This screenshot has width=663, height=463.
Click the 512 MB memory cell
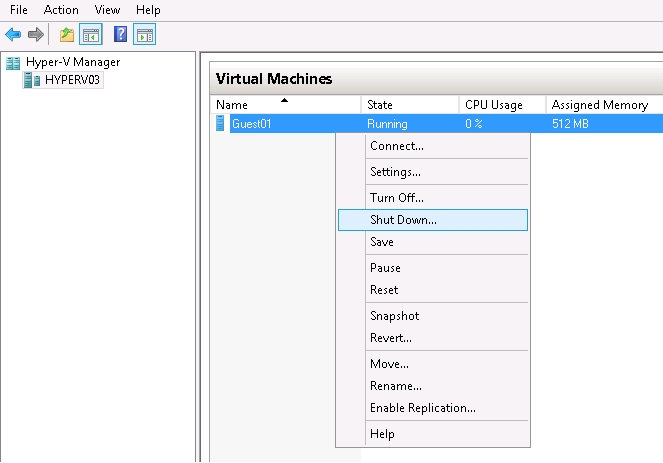(570, 124)
